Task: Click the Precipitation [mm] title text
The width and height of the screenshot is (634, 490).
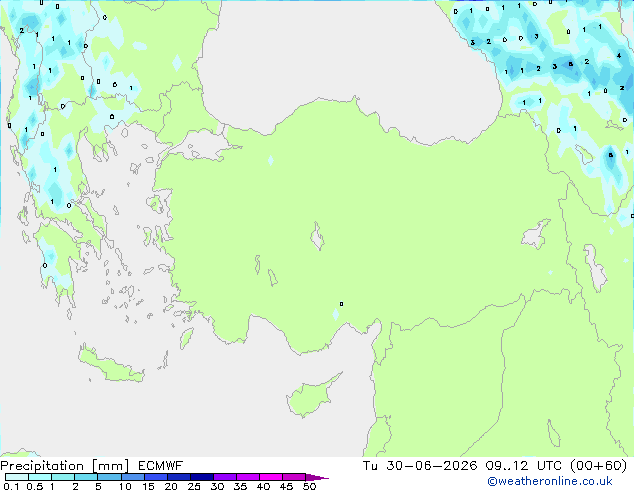Action: 64,466
